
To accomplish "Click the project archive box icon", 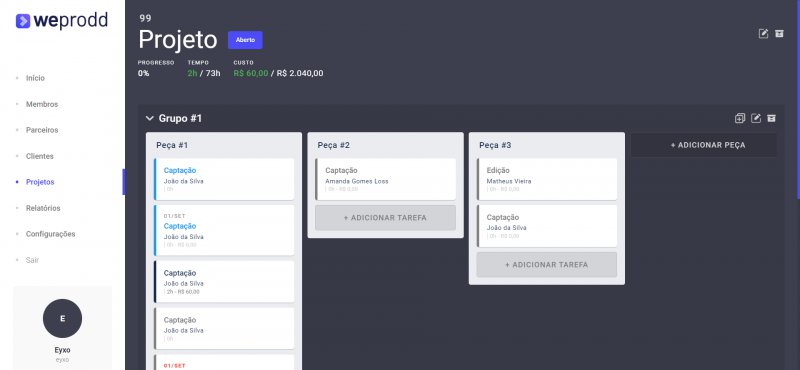I will pos(779,34).
